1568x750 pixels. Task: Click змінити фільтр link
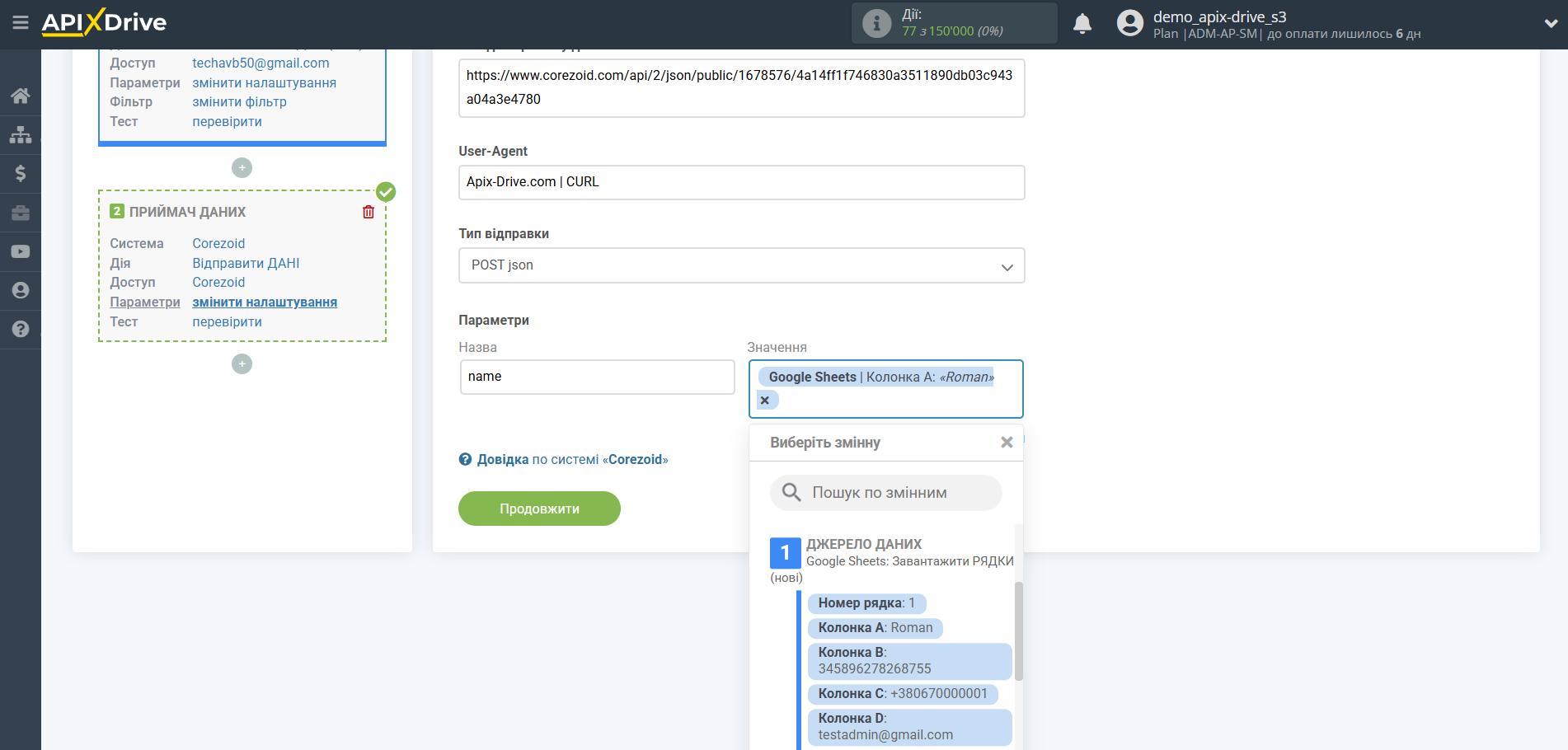point(239,101)
